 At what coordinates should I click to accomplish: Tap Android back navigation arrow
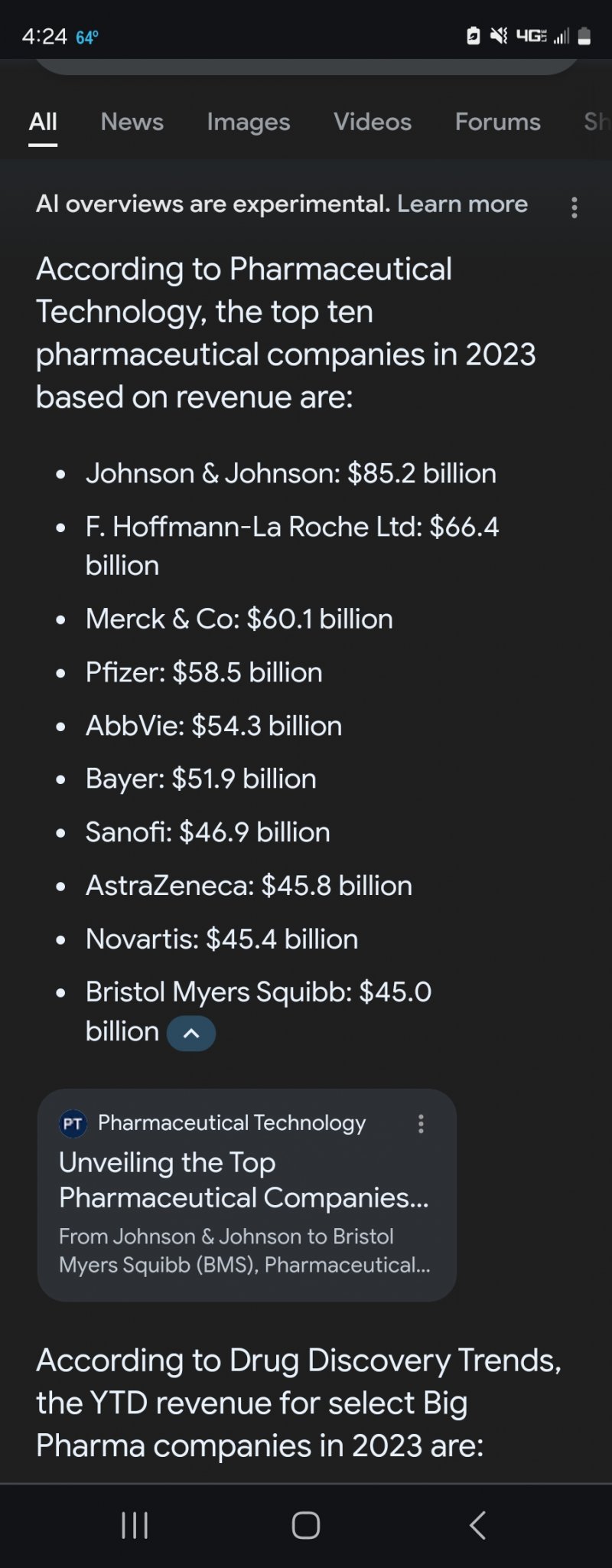[x=477, y=1525]
